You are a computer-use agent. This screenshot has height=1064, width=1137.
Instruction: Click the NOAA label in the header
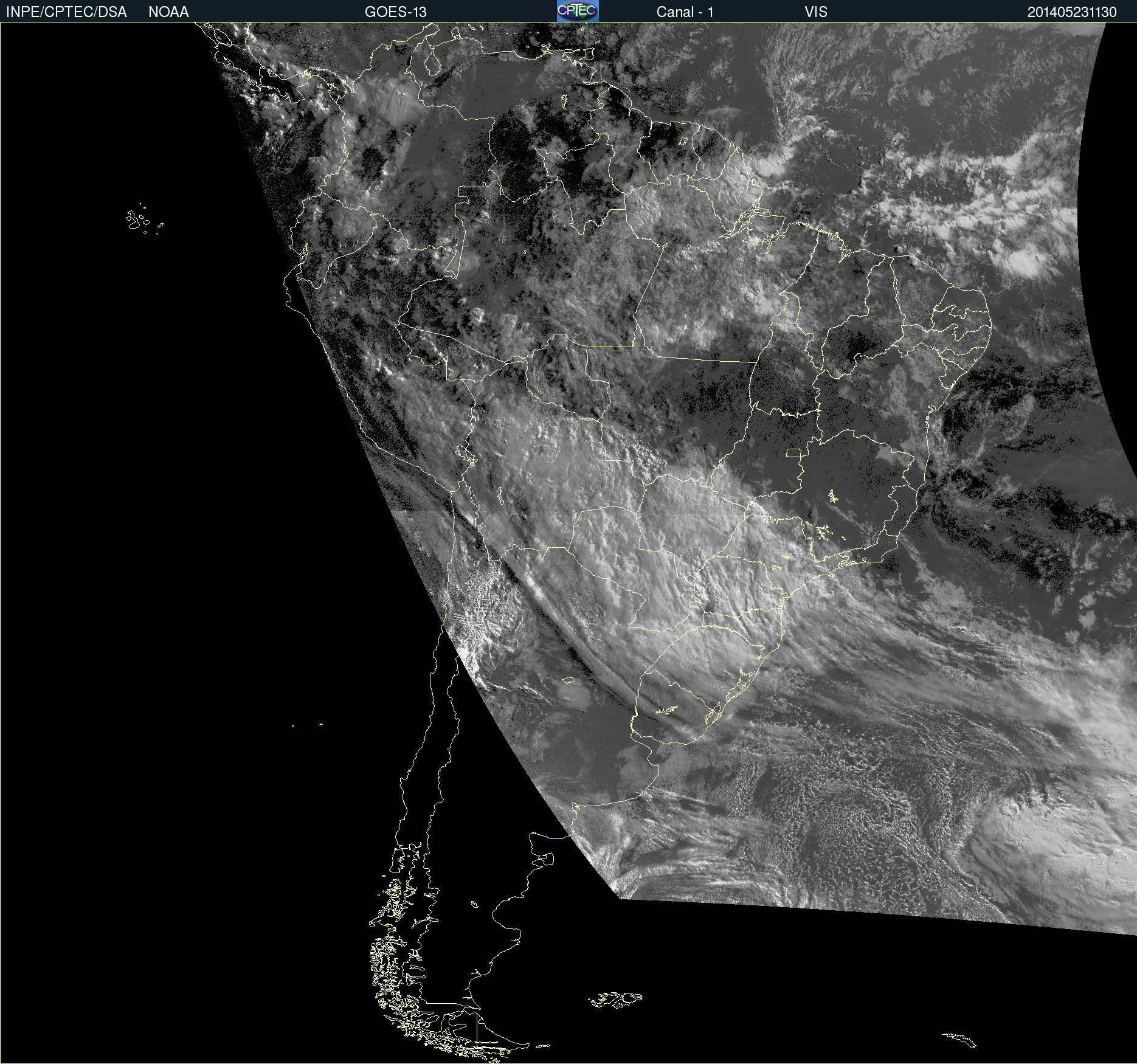tap(168, 12)
